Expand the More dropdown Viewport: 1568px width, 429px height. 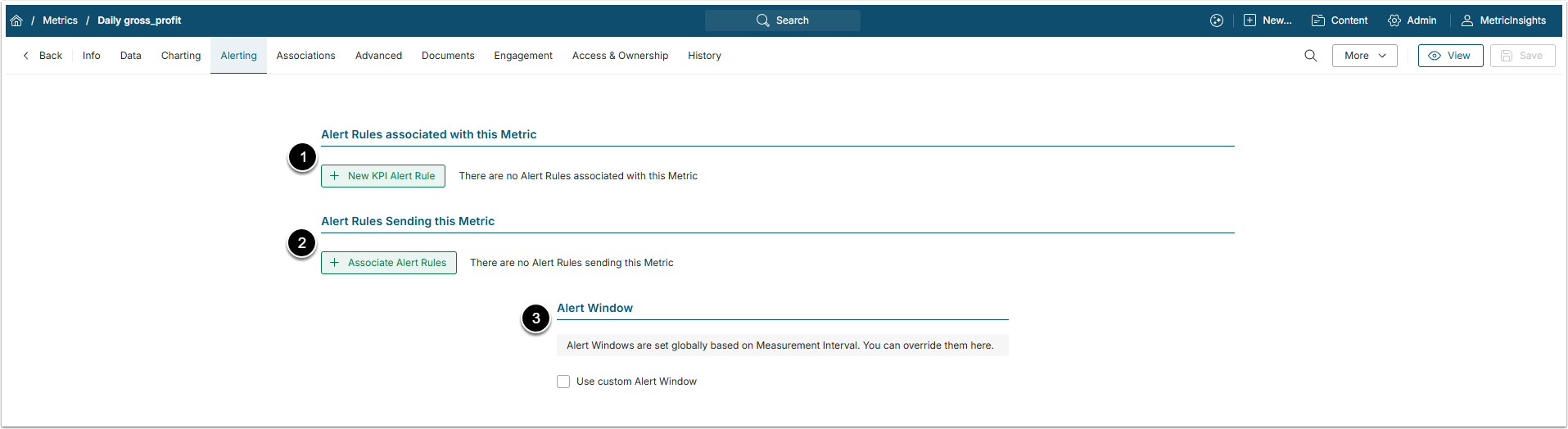(1364, 56)
